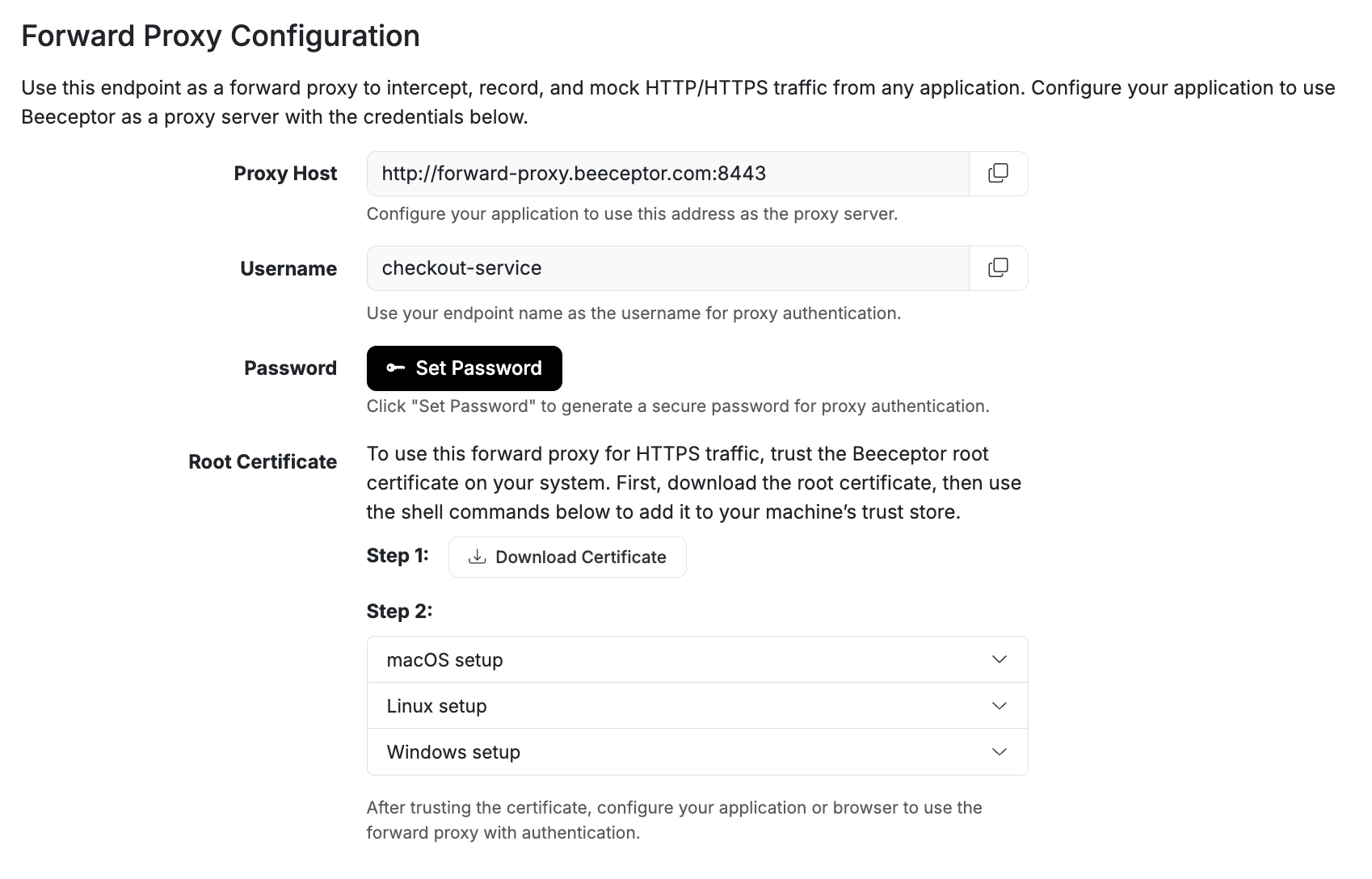Click the Step 1 label
Viewport: 1372px width, 879px height.
(398, 556)
